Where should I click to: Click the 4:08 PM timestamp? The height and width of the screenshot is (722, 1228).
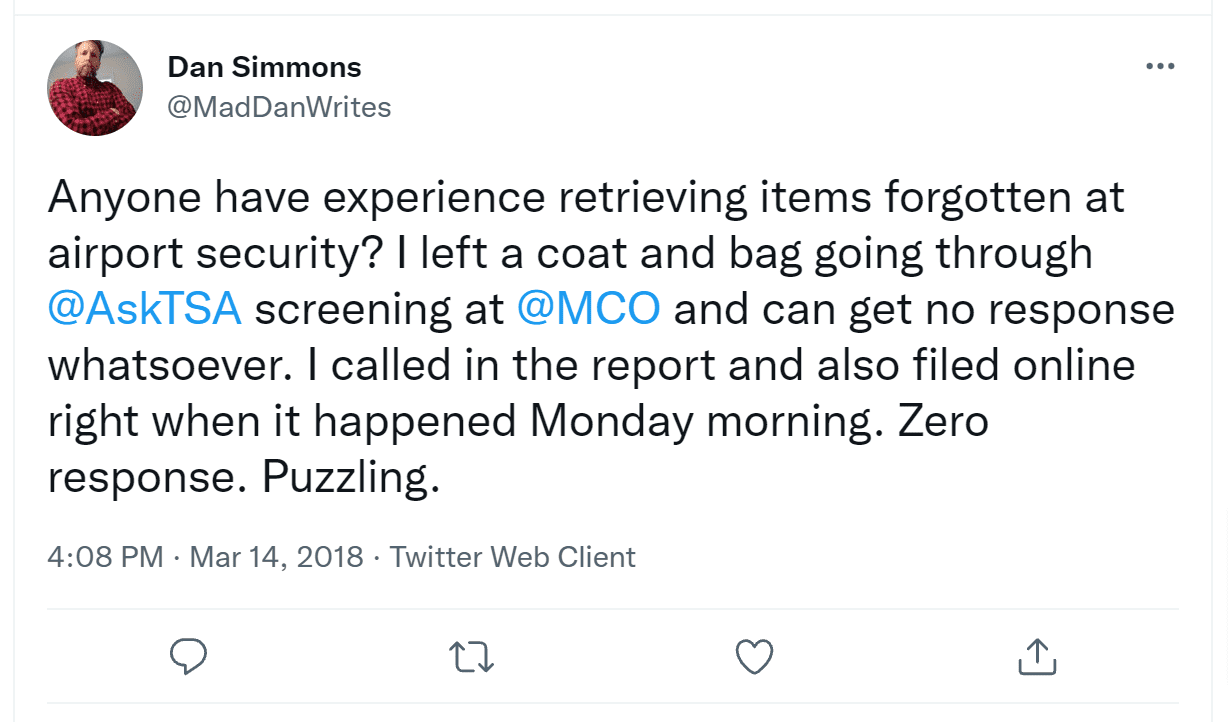(x=105, y=557)
